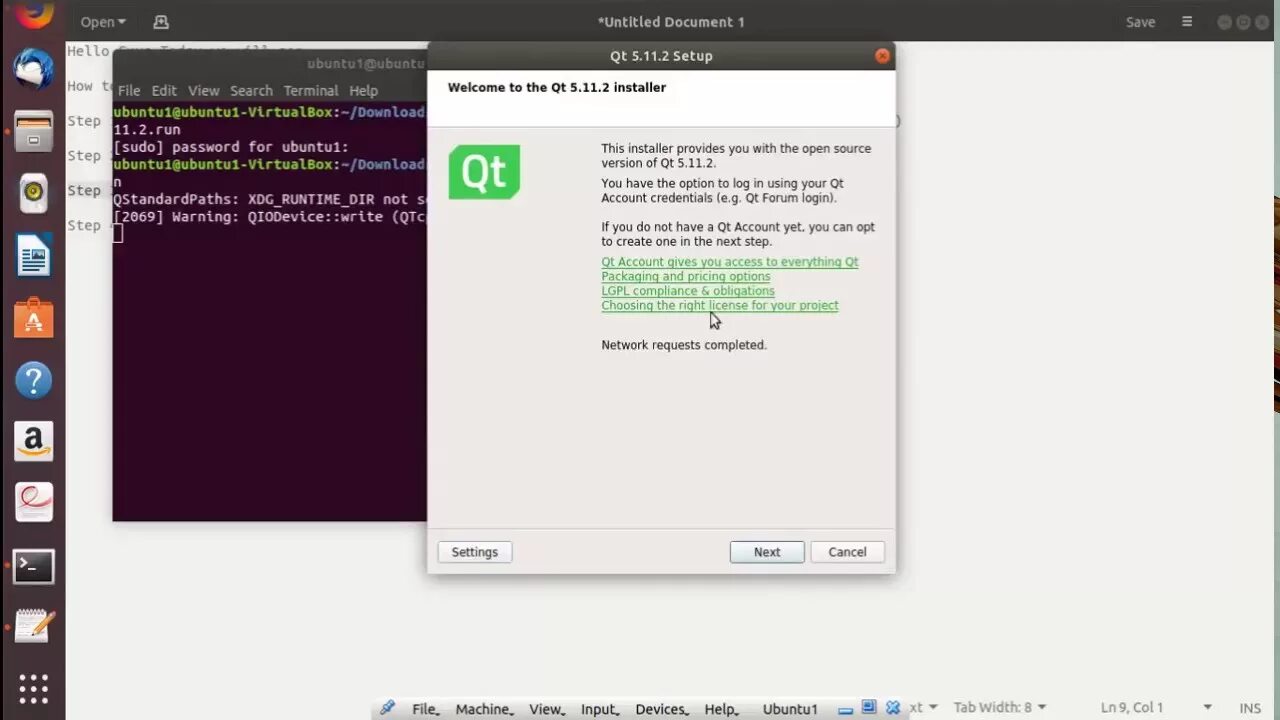The image size is (1280, 720).
Task: Click the pin icon on the VirtualBox mini toolbar
Action: click(388, 708)
